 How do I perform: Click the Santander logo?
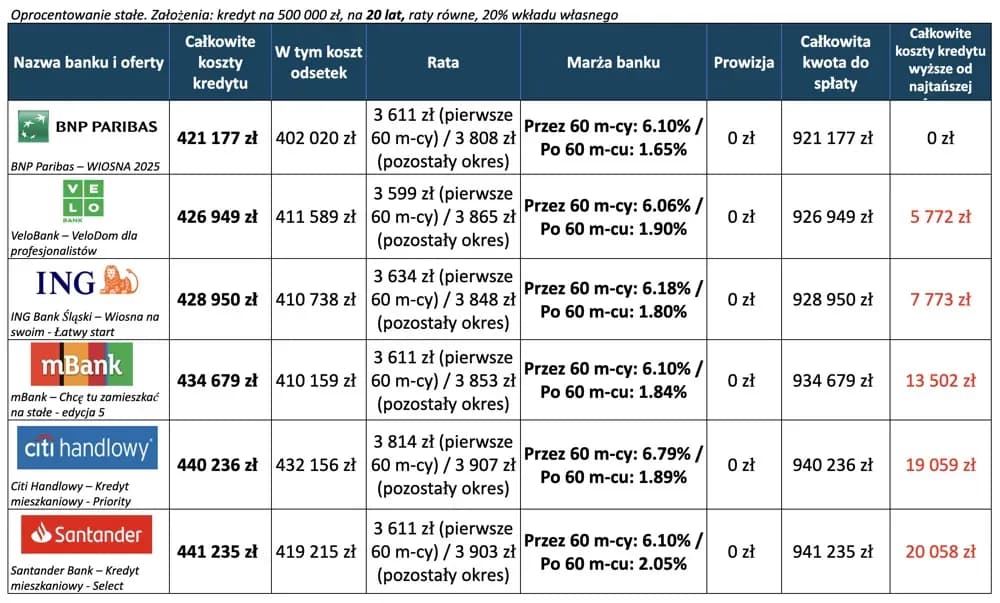point(88,534)
